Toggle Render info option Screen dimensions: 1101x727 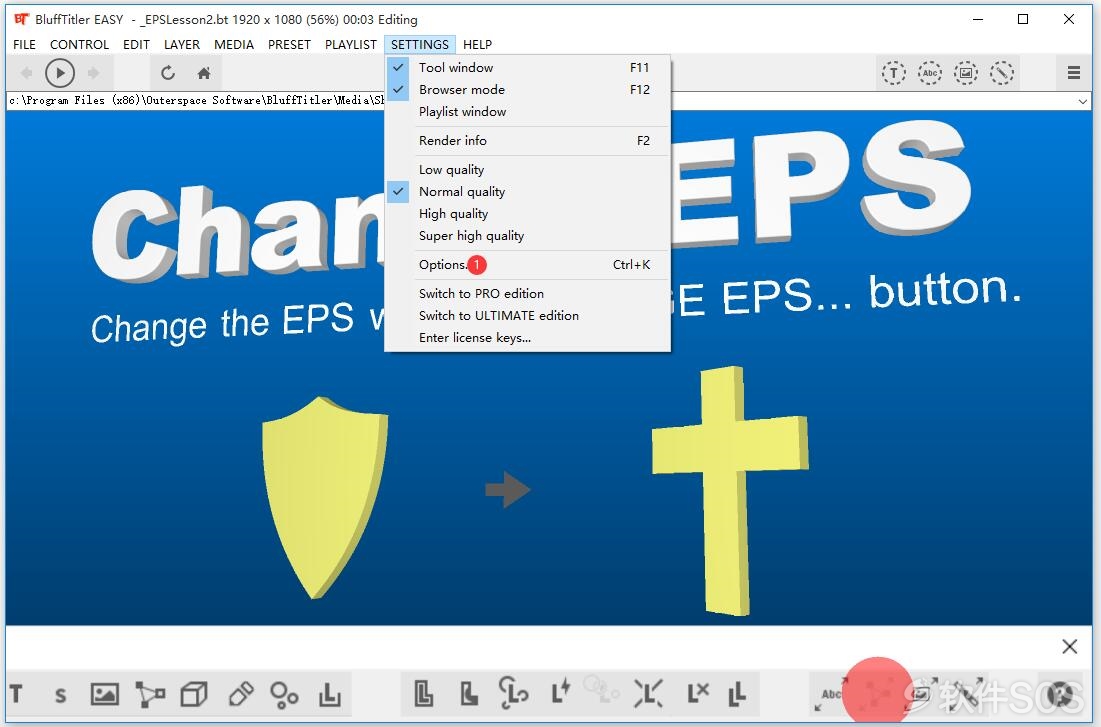click(528, 140)
